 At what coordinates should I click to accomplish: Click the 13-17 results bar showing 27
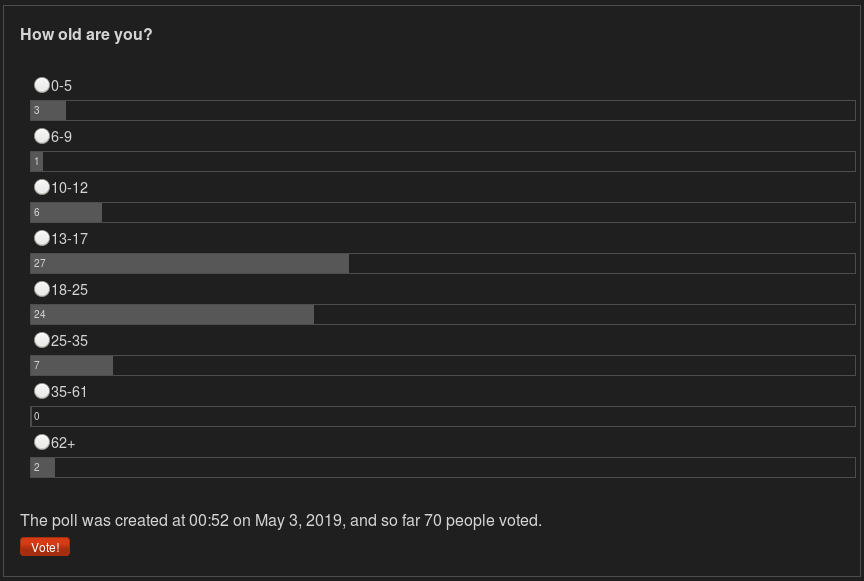pyautogui.click(x=442, y=263)
